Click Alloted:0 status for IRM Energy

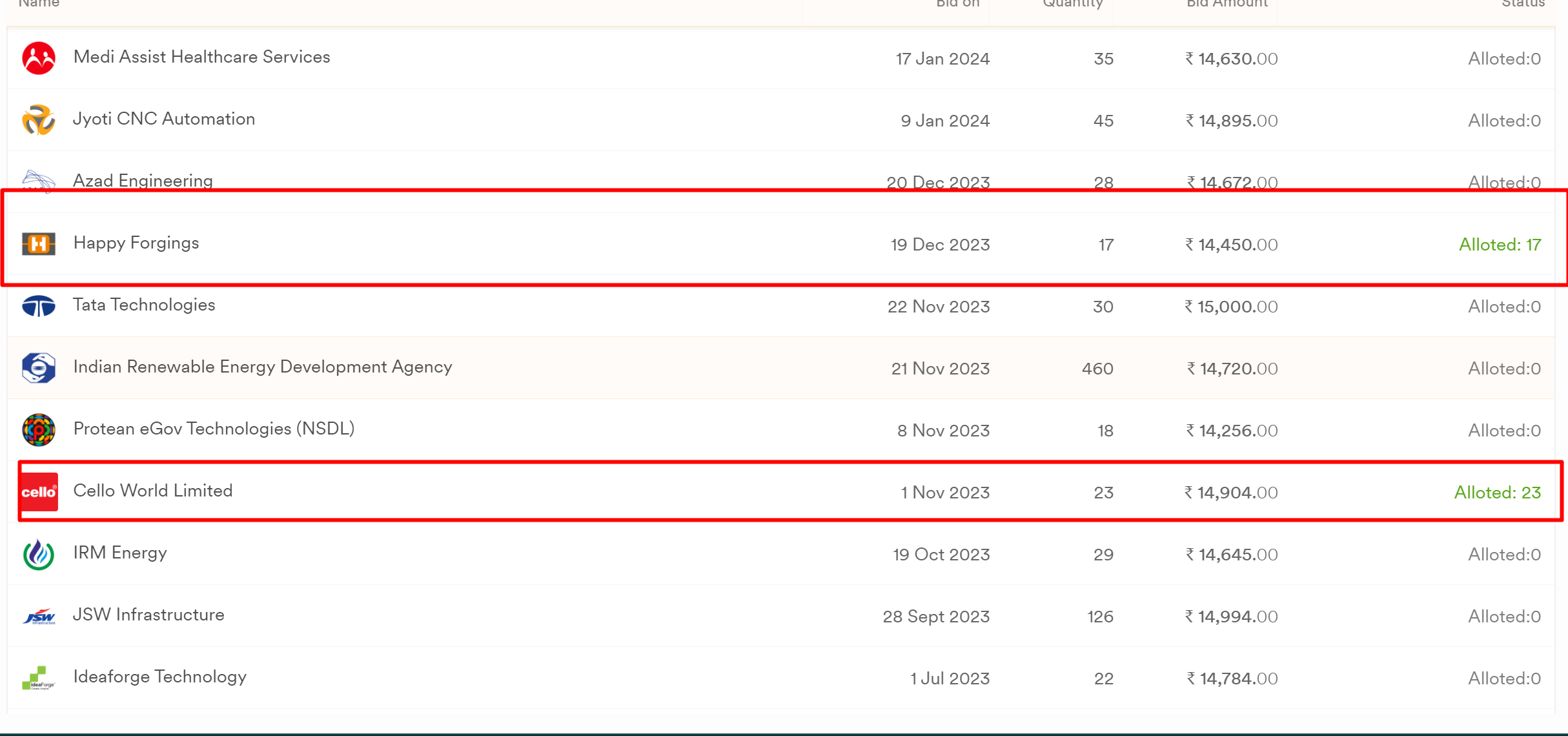[1505, 555]
